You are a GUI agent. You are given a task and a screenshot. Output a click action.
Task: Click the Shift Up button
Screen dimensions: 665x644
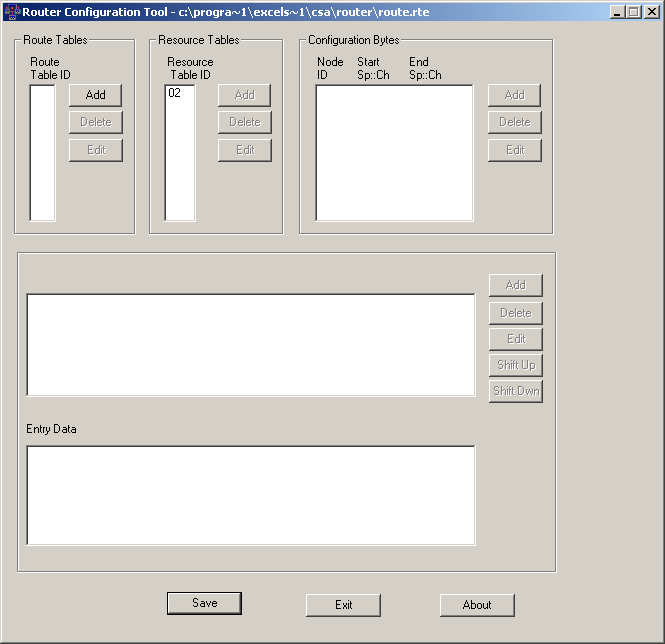click(x=515, y=365)
